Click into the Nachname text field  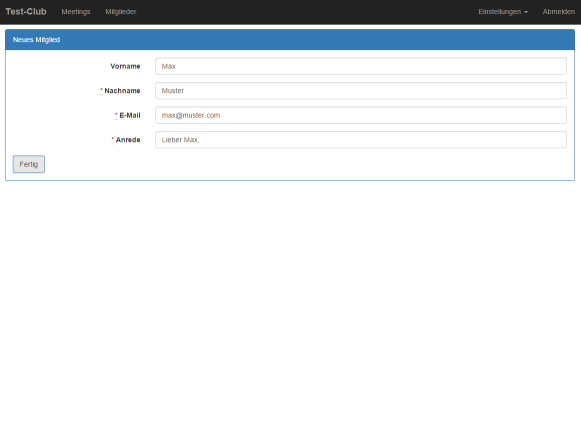point(361,91)
